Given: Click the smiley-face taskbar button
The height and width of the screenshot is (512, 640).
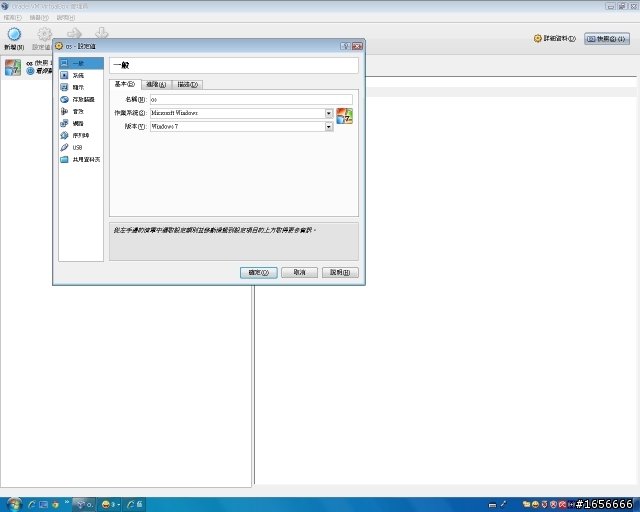Looking at the screenshot, I should tap(110, 505).
